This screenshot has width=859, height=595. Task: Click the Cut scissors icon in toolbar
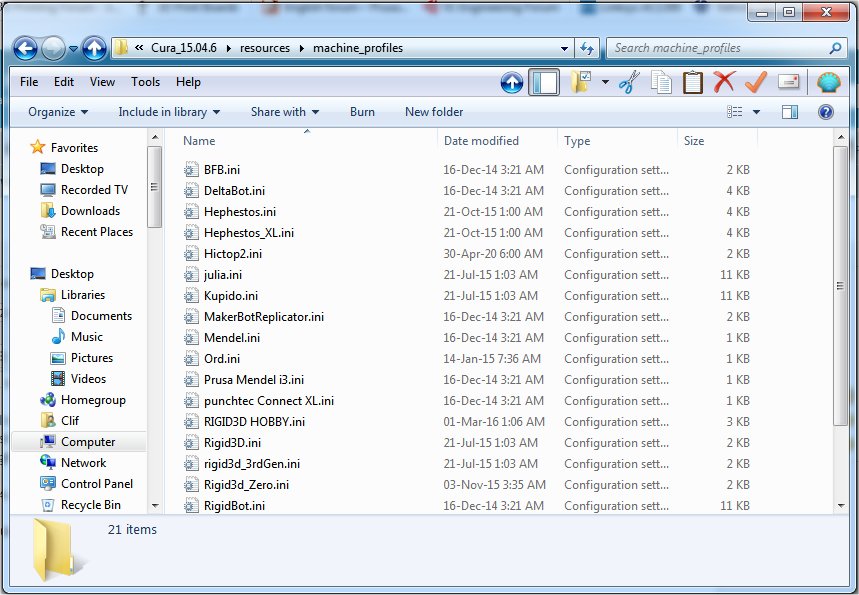coord(629,82)
